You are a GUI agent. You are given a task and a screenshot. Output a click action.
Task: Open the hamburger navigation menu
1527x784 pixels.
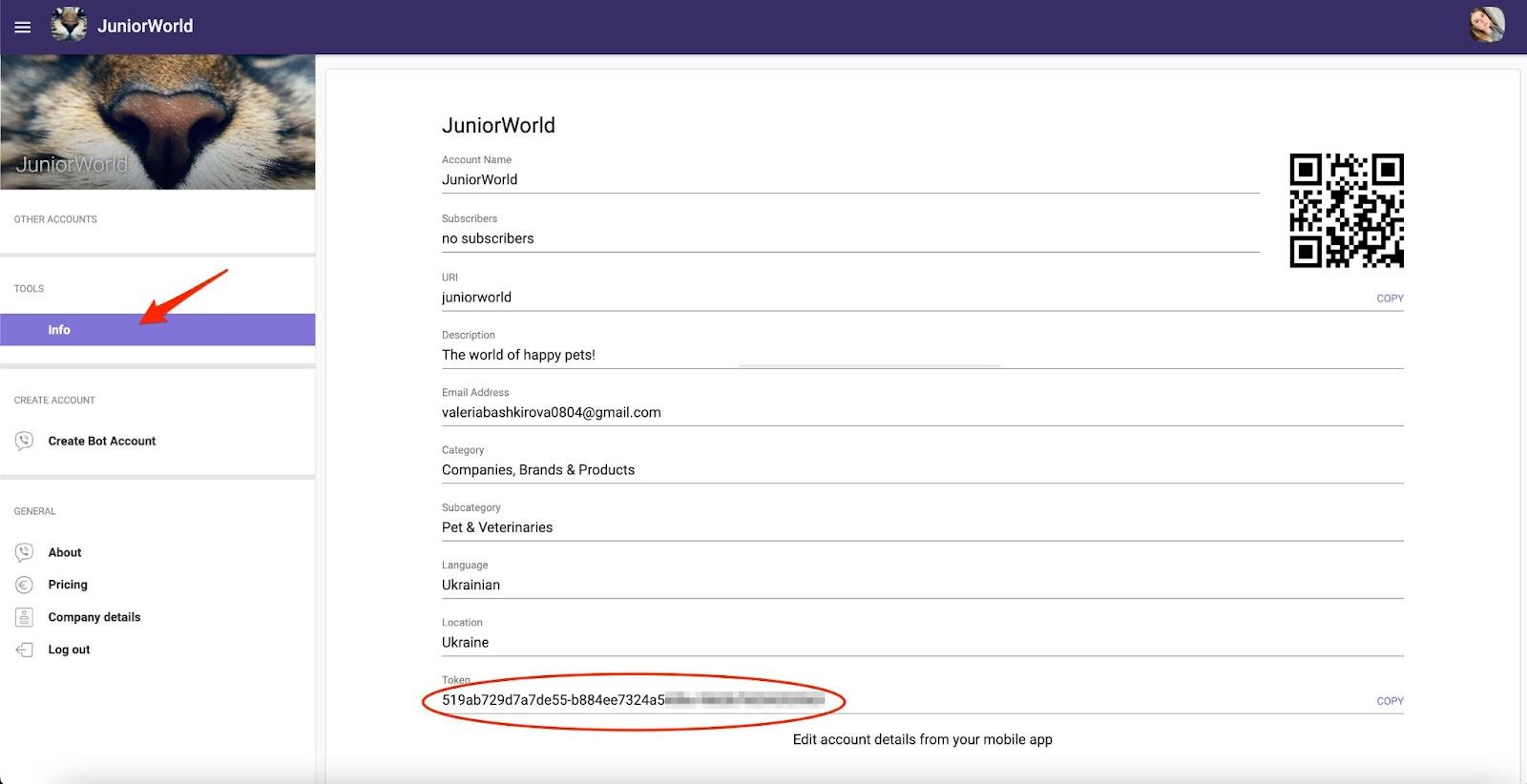(x=23, y=27)
